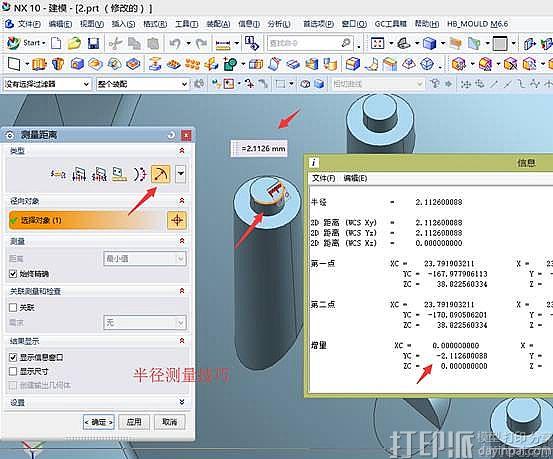Select the radius measurement type icon
The width and height of the screenshot is (553, 459).
point(160,174)
